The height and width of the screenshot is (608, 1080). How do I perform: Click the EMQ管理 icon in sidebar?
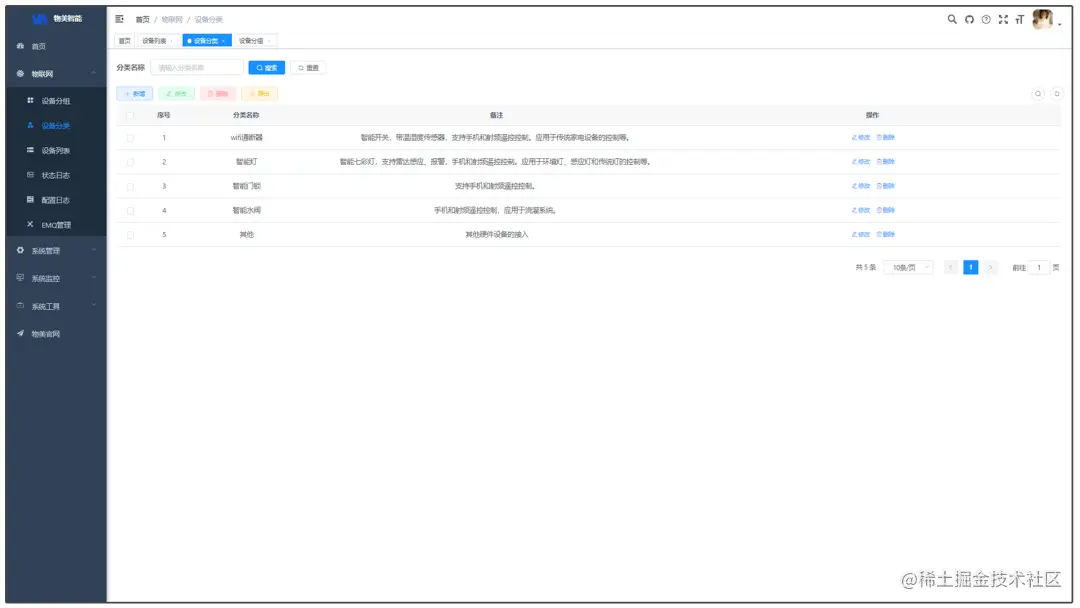pyautogui.click(x=30, y=224)
